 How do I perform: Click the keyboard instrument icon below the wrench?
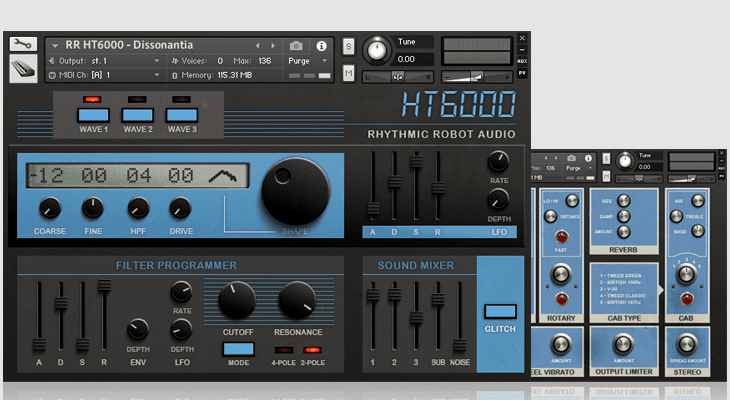tap(24, 68)
